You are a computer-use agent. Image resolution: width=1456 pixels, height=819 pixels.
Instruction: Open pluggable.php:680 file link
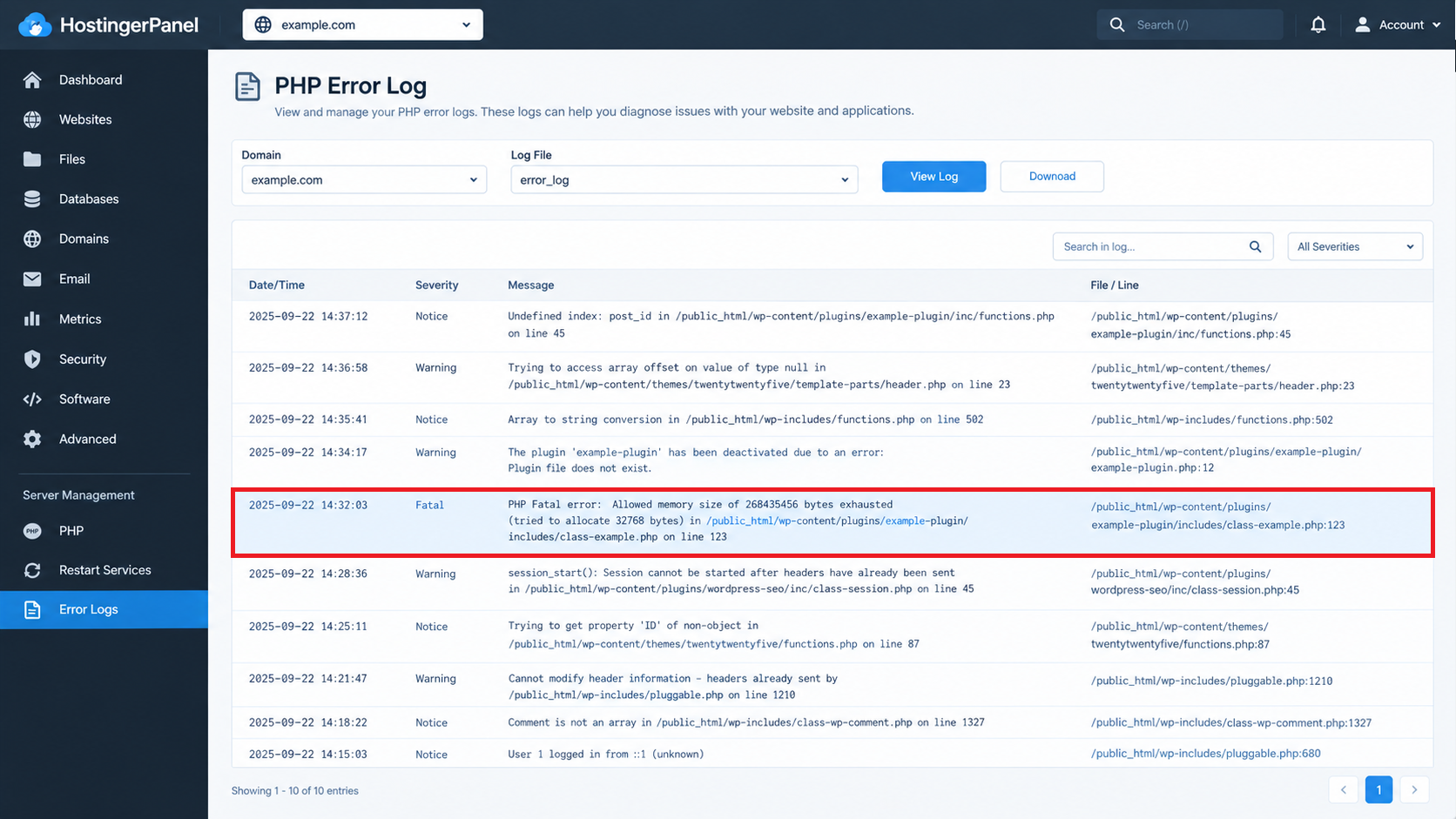(1206, 754)
